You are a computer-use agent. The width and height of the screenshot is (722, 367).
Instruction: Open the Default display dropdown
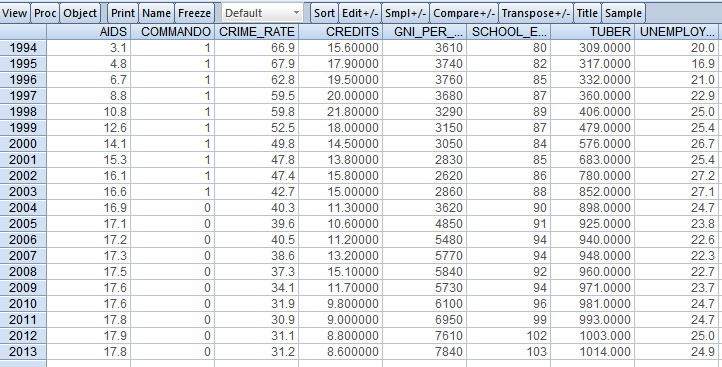pyautogui.click(x=262, y=13)
